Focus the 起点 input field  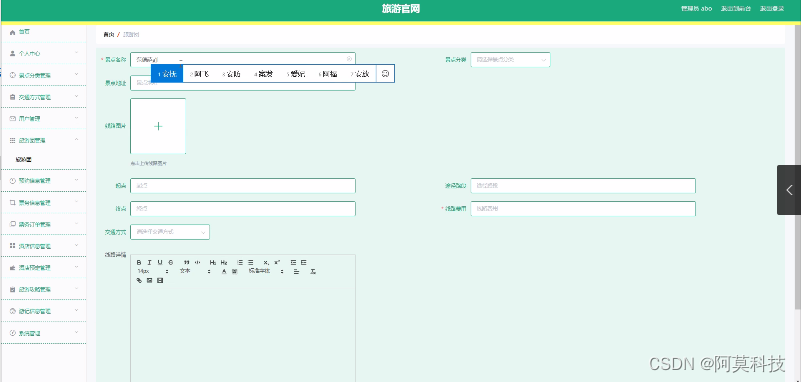[243, 186]
